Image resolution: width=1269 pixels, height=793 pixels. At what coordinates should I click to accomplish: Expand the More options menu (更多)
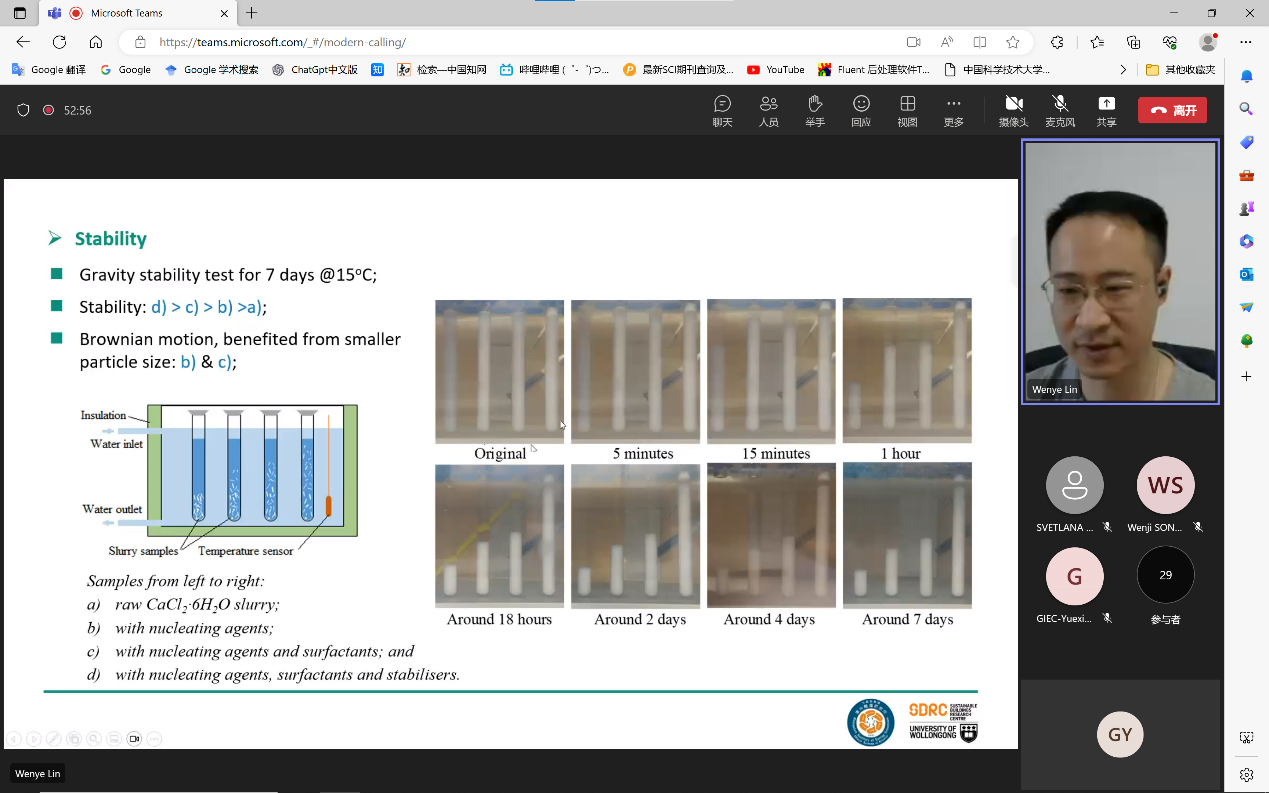954,110
